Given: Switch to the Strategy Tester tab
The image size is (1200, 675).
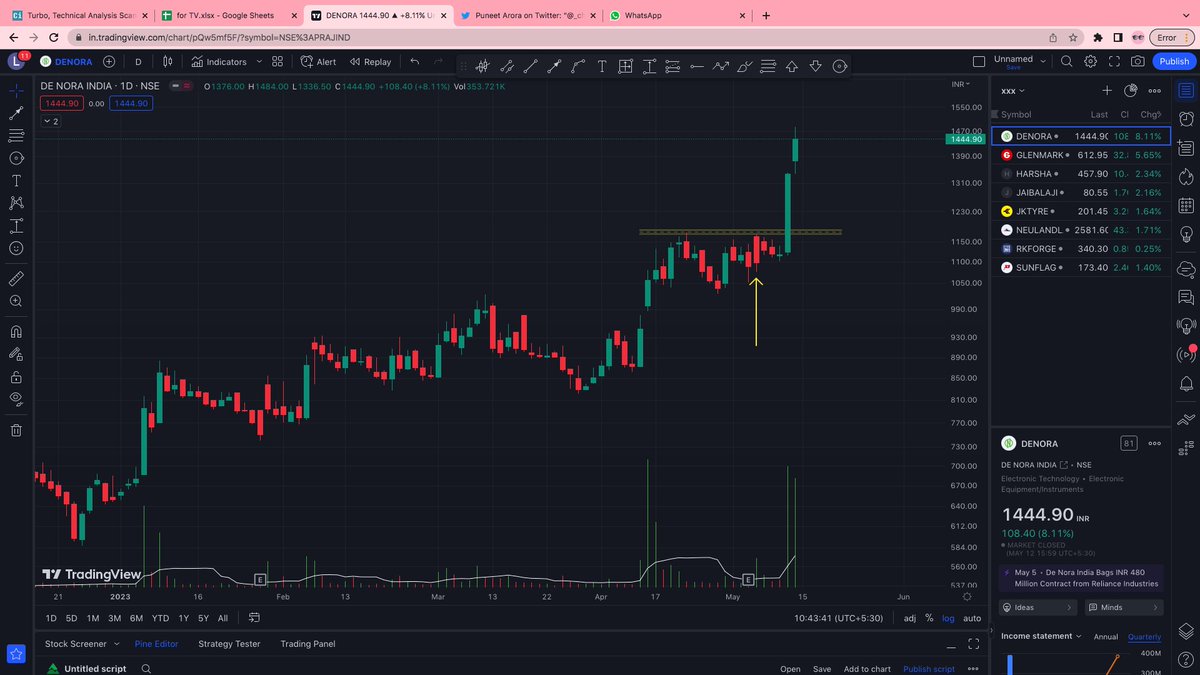Looking at the screenshot, I should coord(227,643).
